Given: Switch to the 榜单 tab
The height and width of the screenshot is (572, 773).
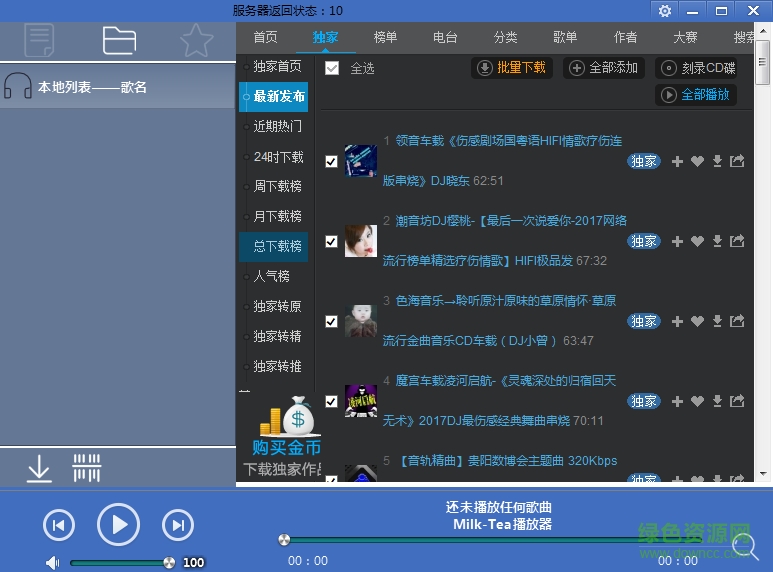Looking at the screenshot, I should [x=385, y=38].
